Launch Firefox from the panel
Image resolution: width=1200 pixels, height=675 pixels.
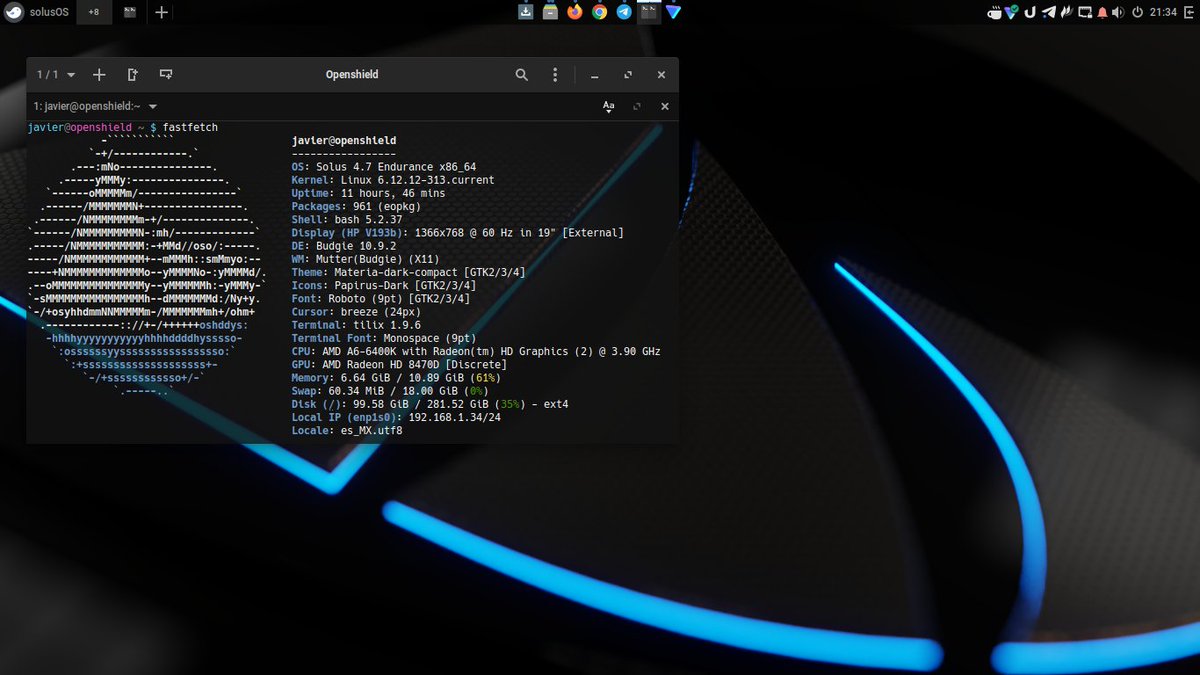[575, 12]
